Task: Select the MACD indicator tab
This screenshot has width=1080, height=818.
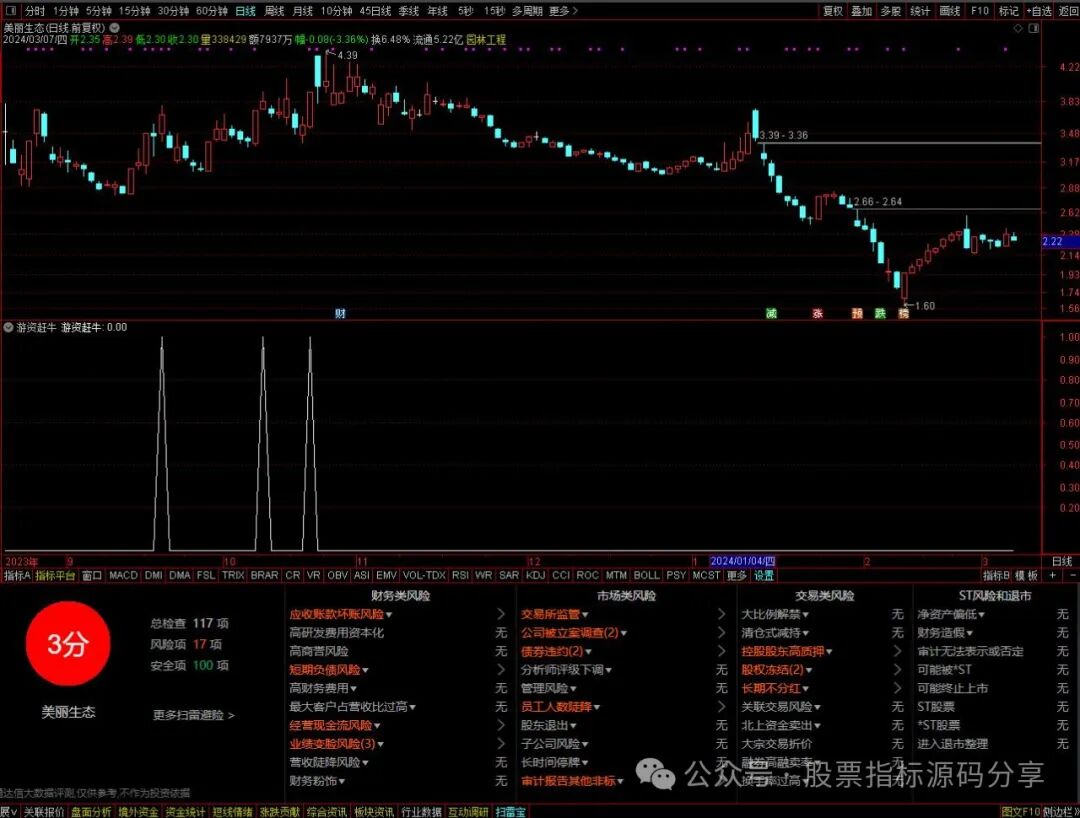Action: [123, 575]
